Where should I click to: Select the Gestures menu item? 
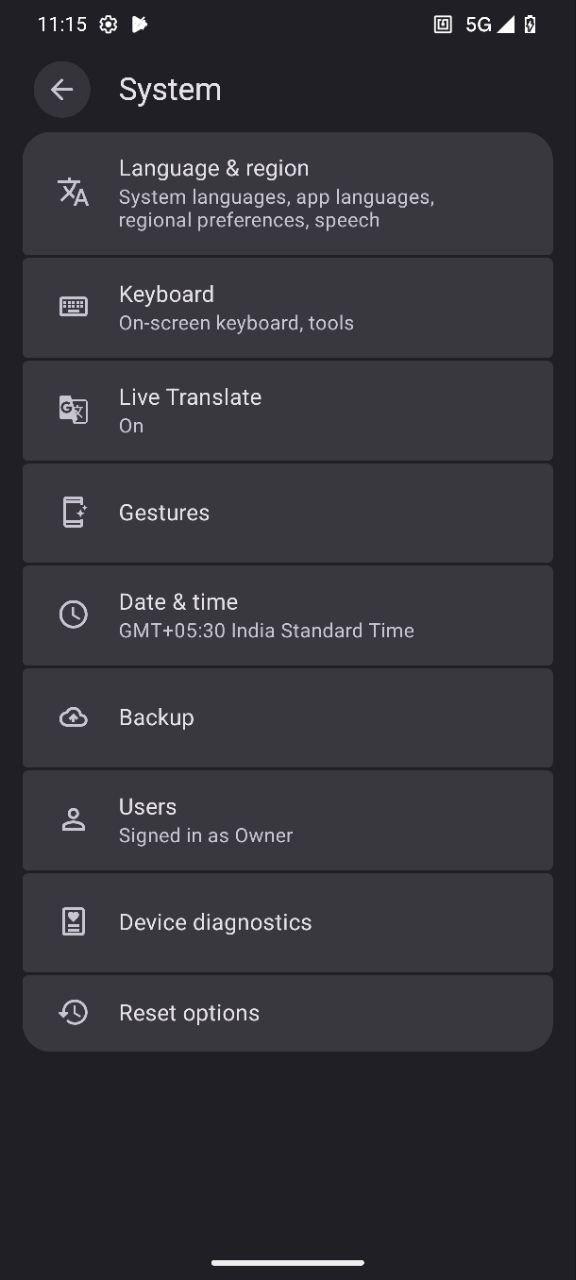pyautogui.click(x=288, y=513)
